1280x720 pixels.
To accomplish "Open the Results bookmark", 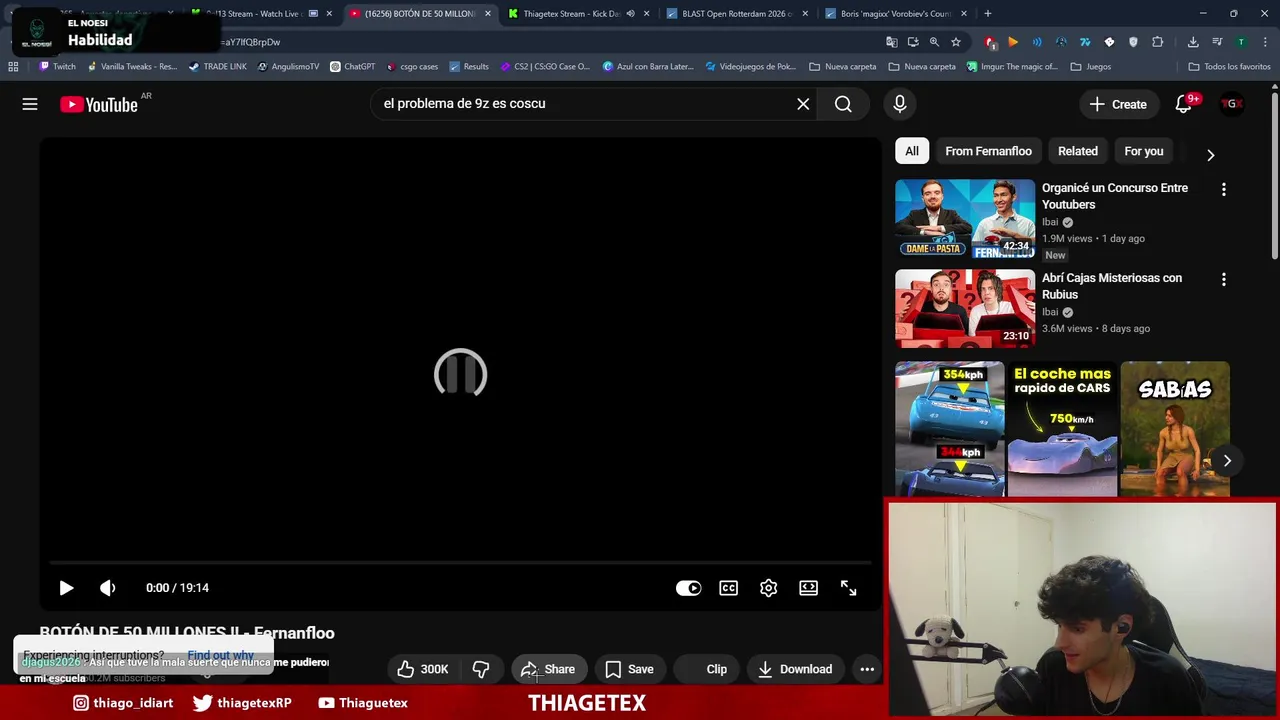I will 469,67.
